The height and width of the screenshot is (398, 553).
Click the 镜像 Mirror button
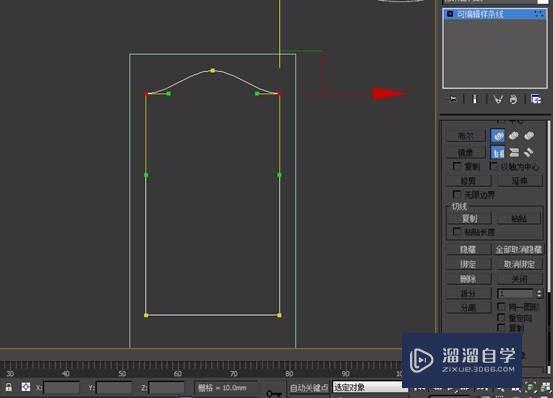click(x=466, y=153)
